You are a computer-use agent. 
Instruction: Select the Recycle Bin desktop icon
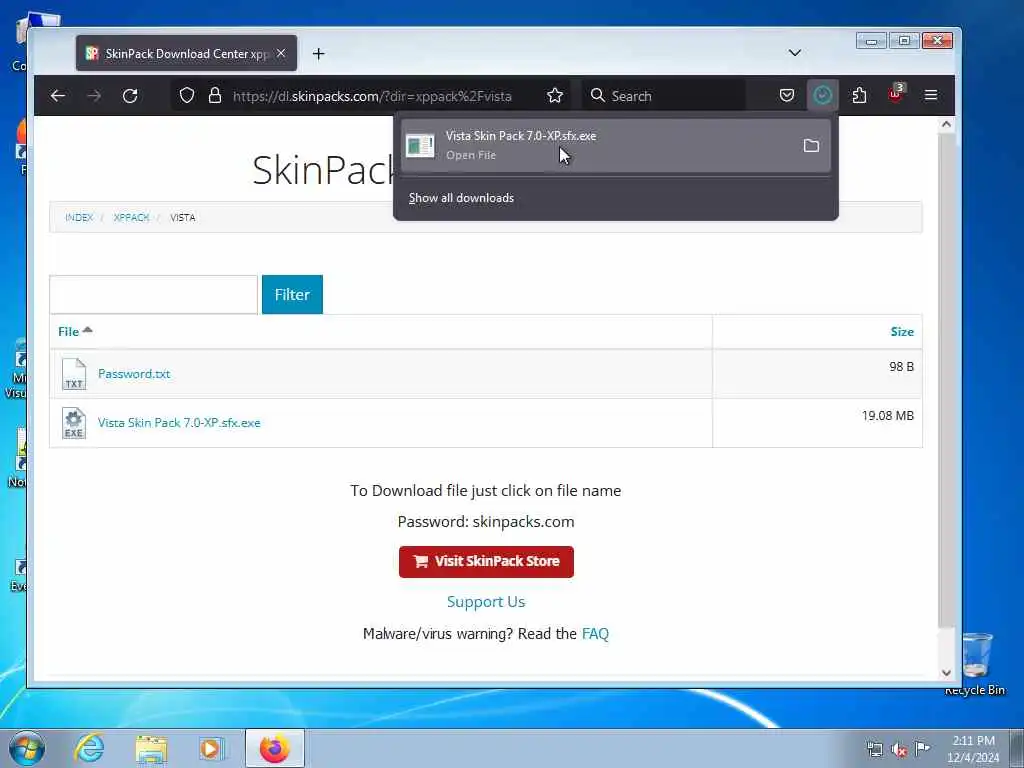pos(976,664)
